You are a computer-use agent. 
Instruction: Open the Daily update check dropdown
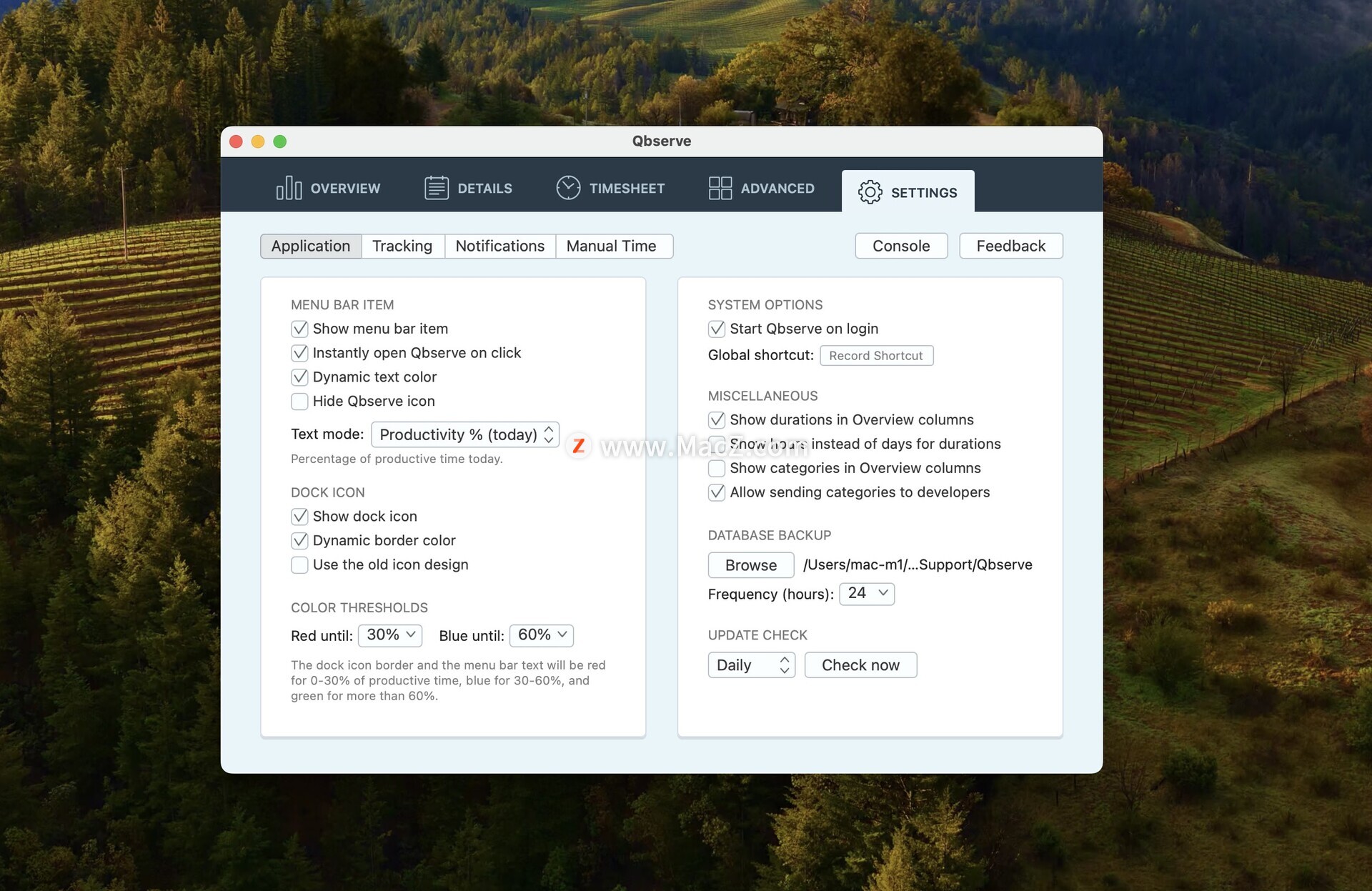coord(751,665)
